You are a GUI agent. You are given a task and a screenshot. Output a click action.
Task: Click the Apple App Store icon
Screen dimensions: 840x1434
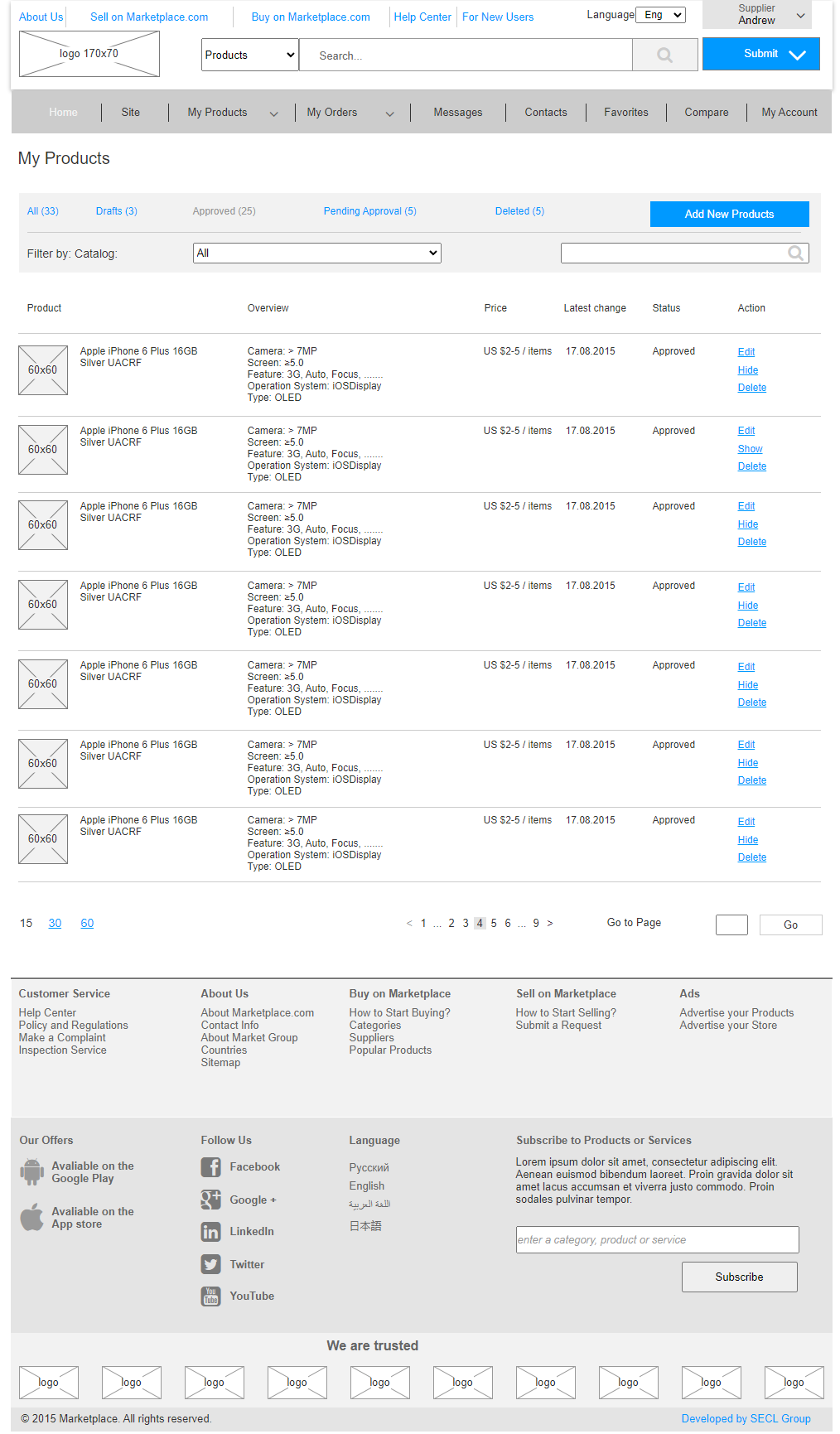pos(32,1217)
